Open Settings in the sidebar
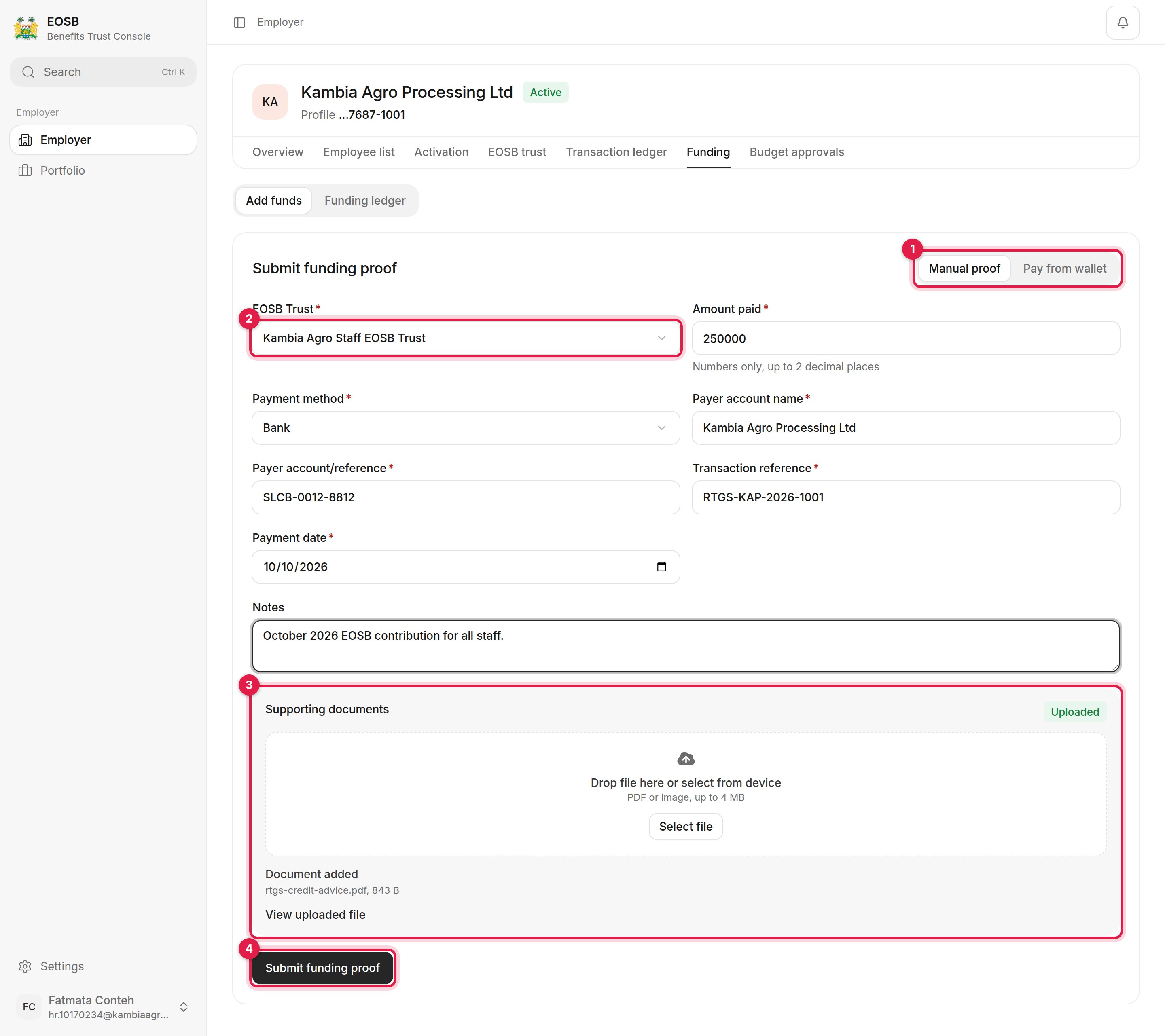 coord(103,966)
